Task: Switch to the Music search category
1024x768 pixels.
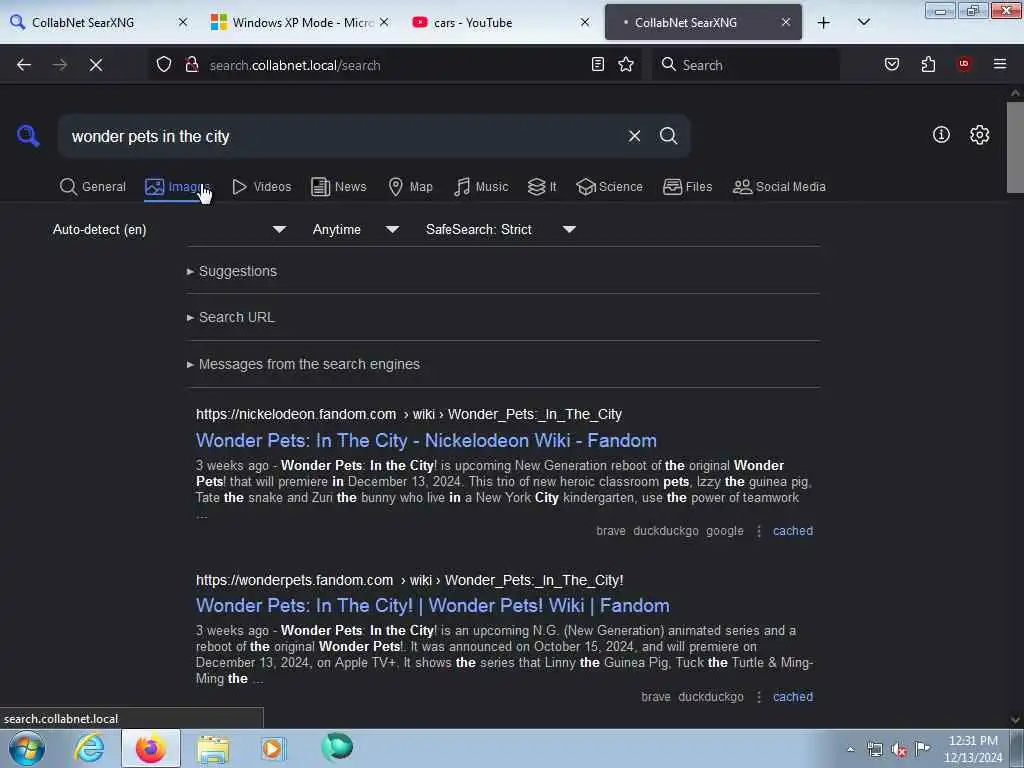Action: pyautogui.click(x=481, y=187)
